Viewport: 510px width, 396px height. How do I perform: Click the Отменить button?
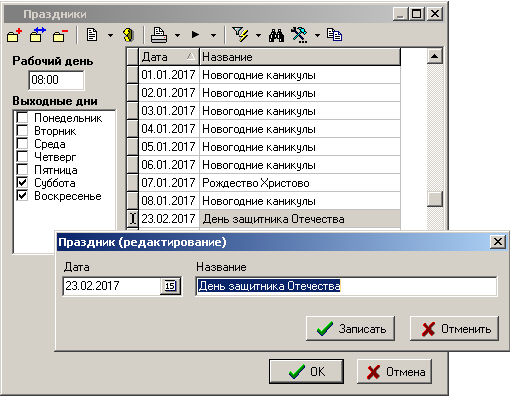click(x=455, y=329)
